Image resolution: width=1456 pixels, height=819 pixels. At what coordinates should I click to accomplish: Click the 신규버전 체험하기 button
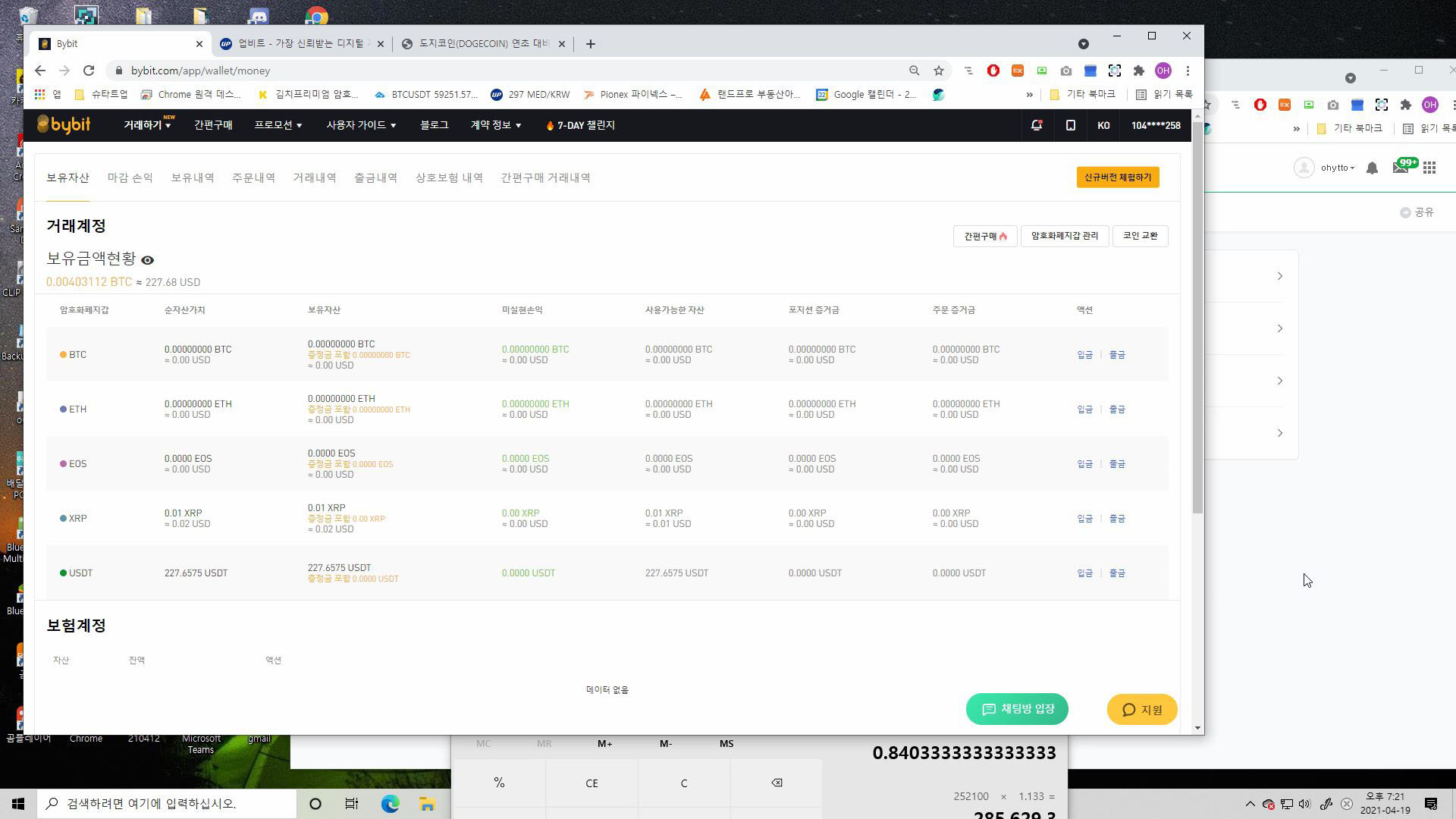click(x=1117, y=177)
